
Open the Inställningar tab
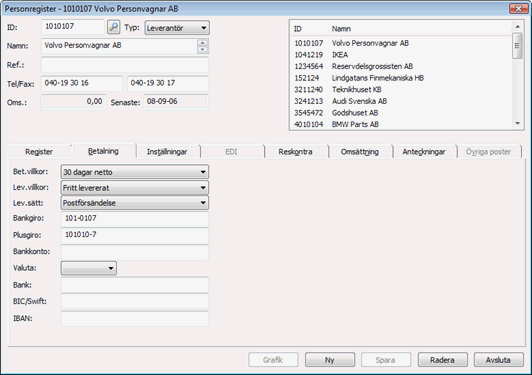pos(167,152)
